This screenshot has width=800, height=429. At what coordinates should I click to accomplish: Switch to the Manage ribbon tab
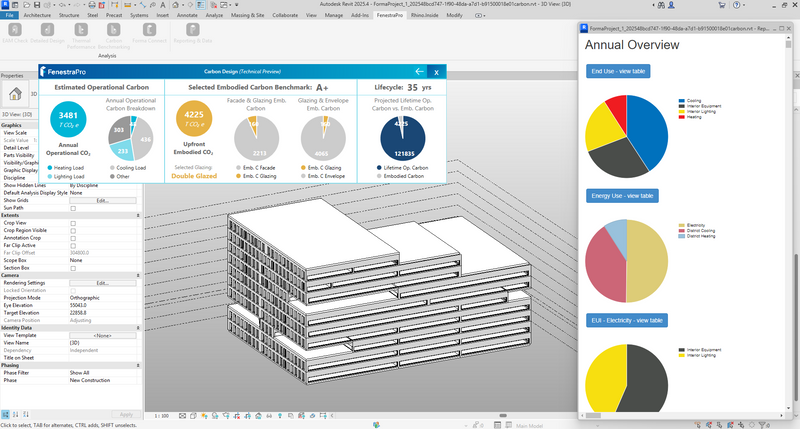click(x=334, y=15)
